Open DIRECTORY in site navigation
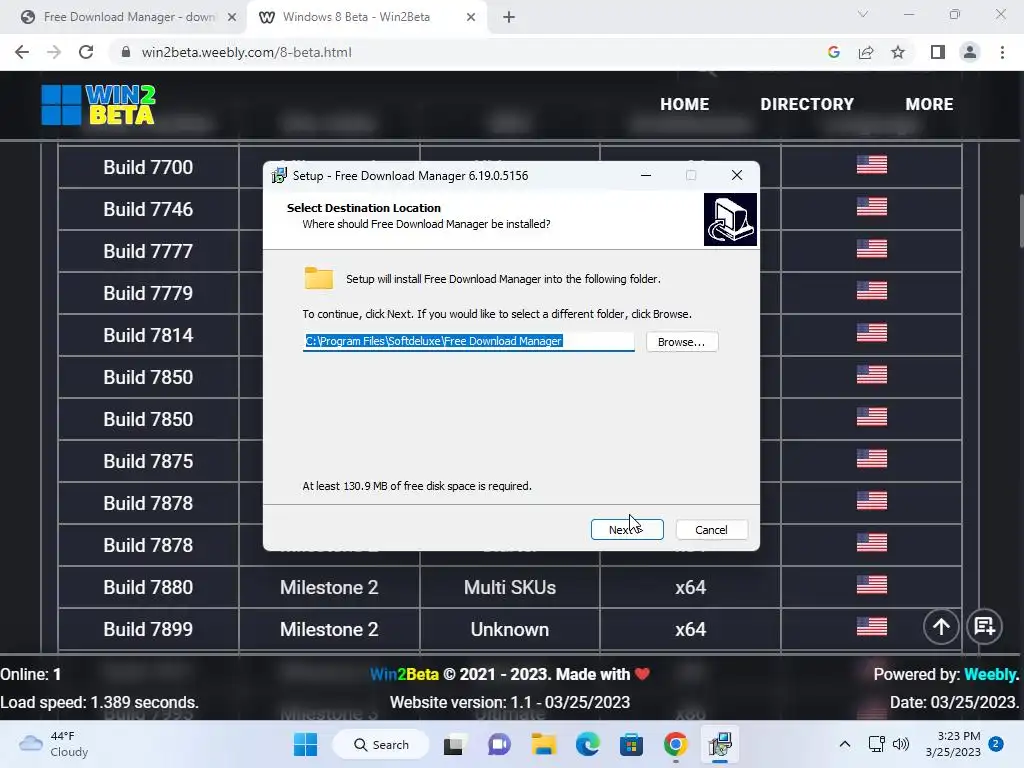This screenshot has height=768, width=1024. [x=807, y=104]
